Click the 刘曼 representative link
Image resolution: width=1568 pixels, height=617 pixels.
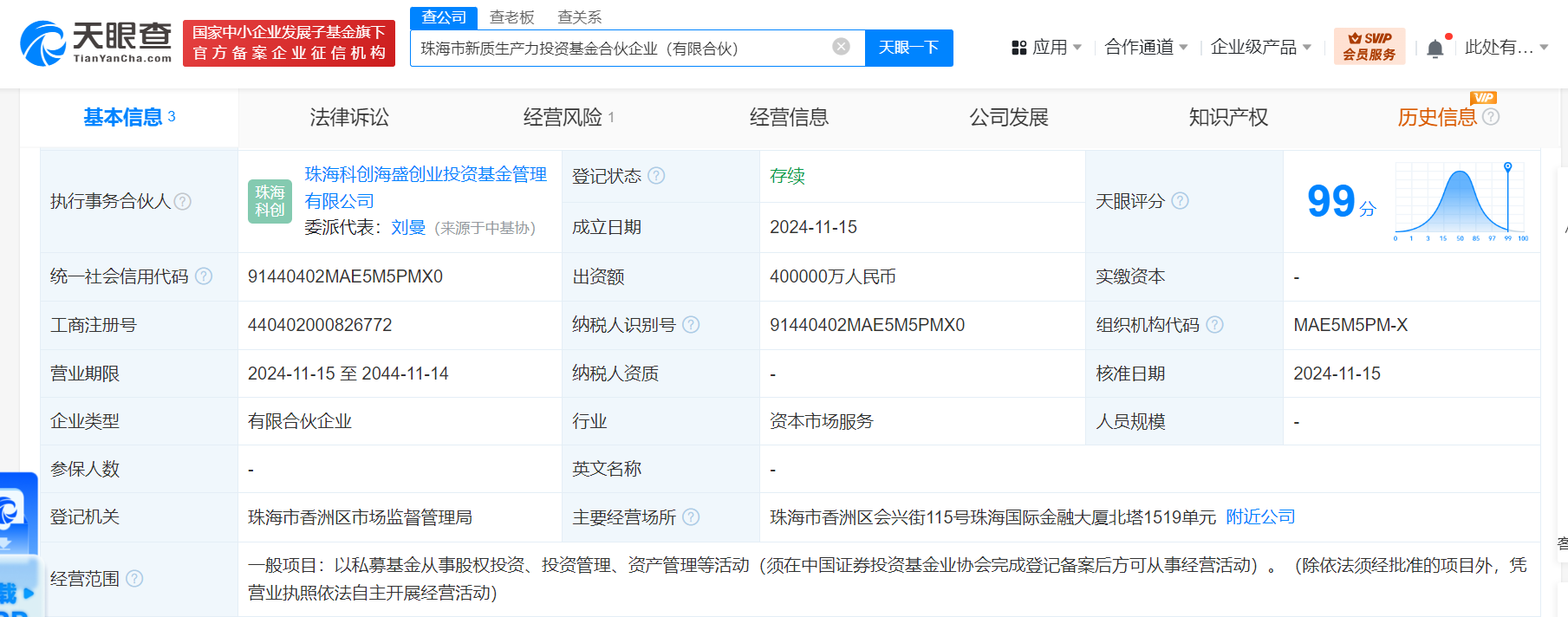[x=408, y=228]
